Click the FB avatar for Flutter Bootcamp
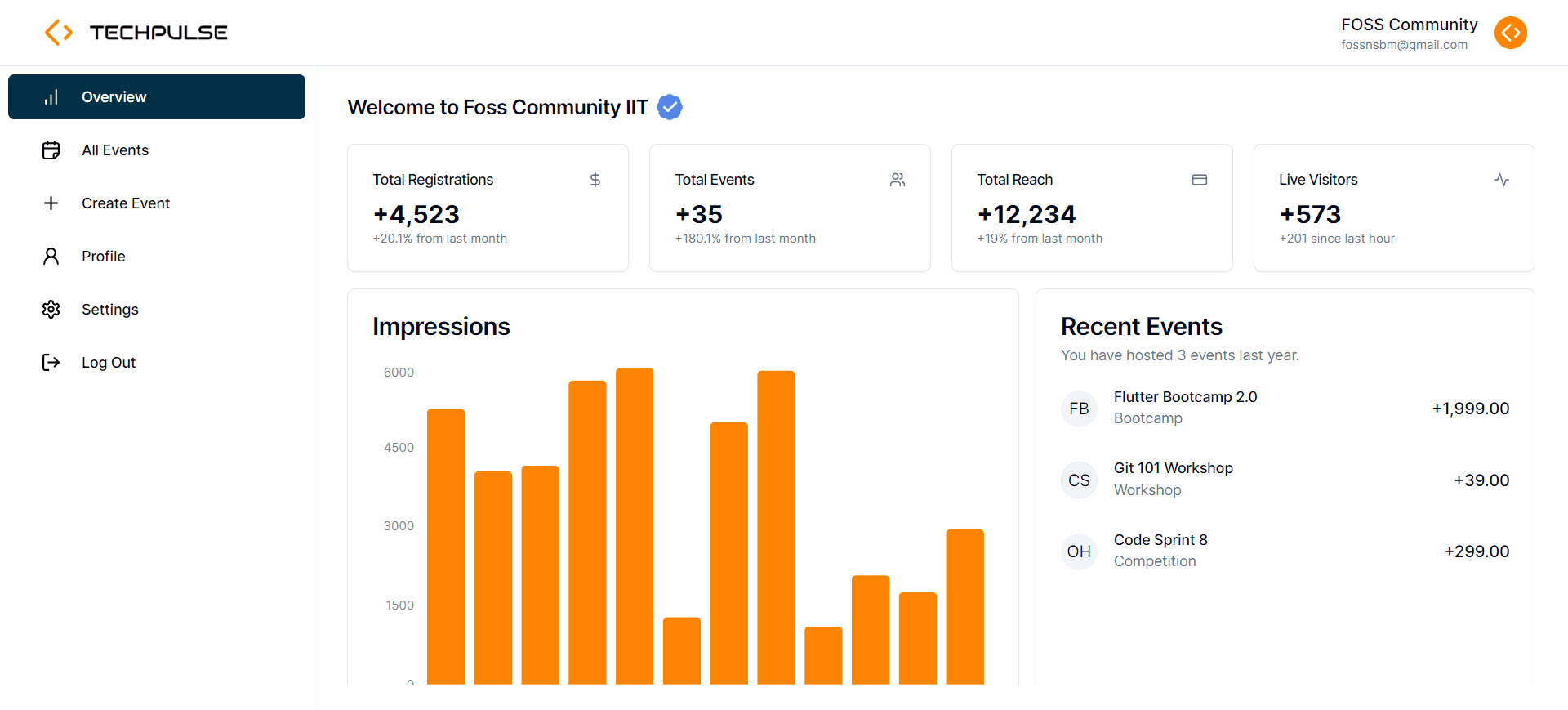Screen dimensions: 1568x710 [1079, 409]
